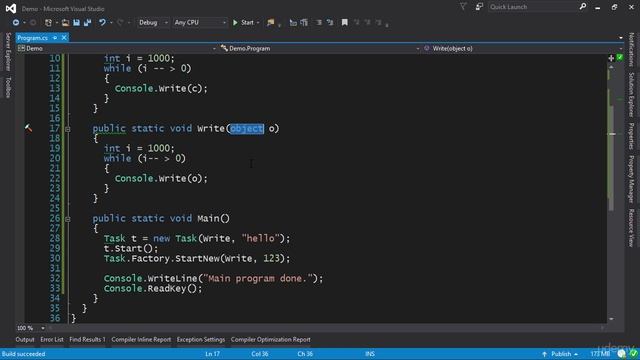Open the Output tab
Viewport: 640px width, 360px height.
click(25, 339)
